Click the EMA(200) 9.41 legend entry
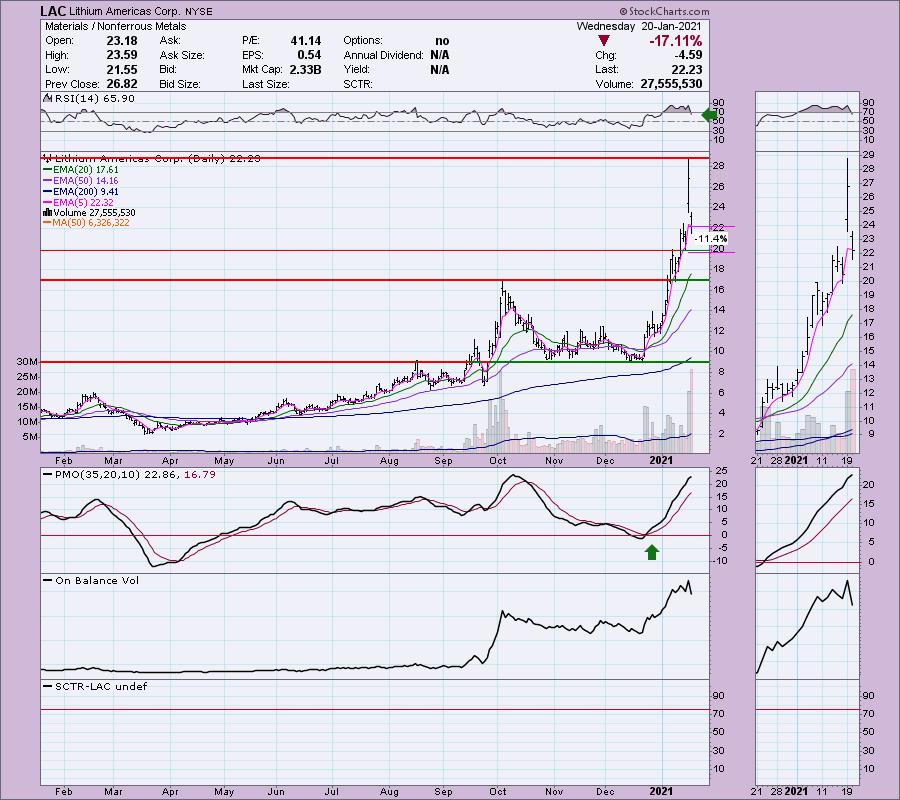Image resolution: width=900 pixels, height=800 pixels. [x=81, y=192]
